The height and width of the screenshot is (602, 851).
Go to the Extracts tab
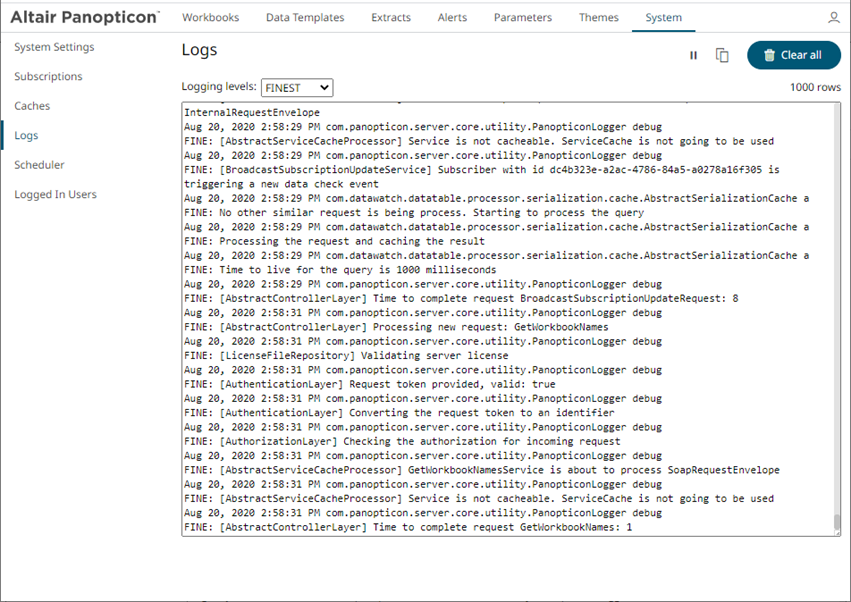coord(390,18)
